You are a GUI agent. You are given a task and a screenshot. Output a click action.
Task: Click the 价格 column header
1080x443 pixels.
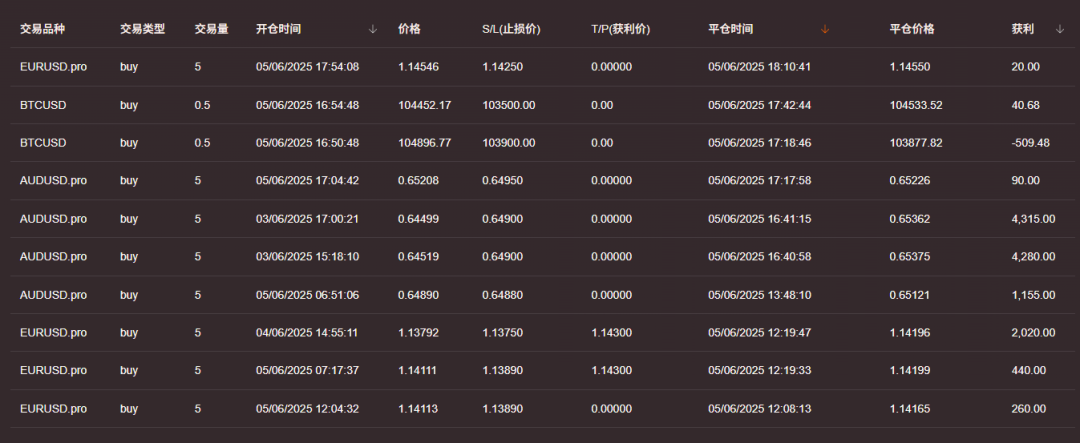[x=409, y=29]
